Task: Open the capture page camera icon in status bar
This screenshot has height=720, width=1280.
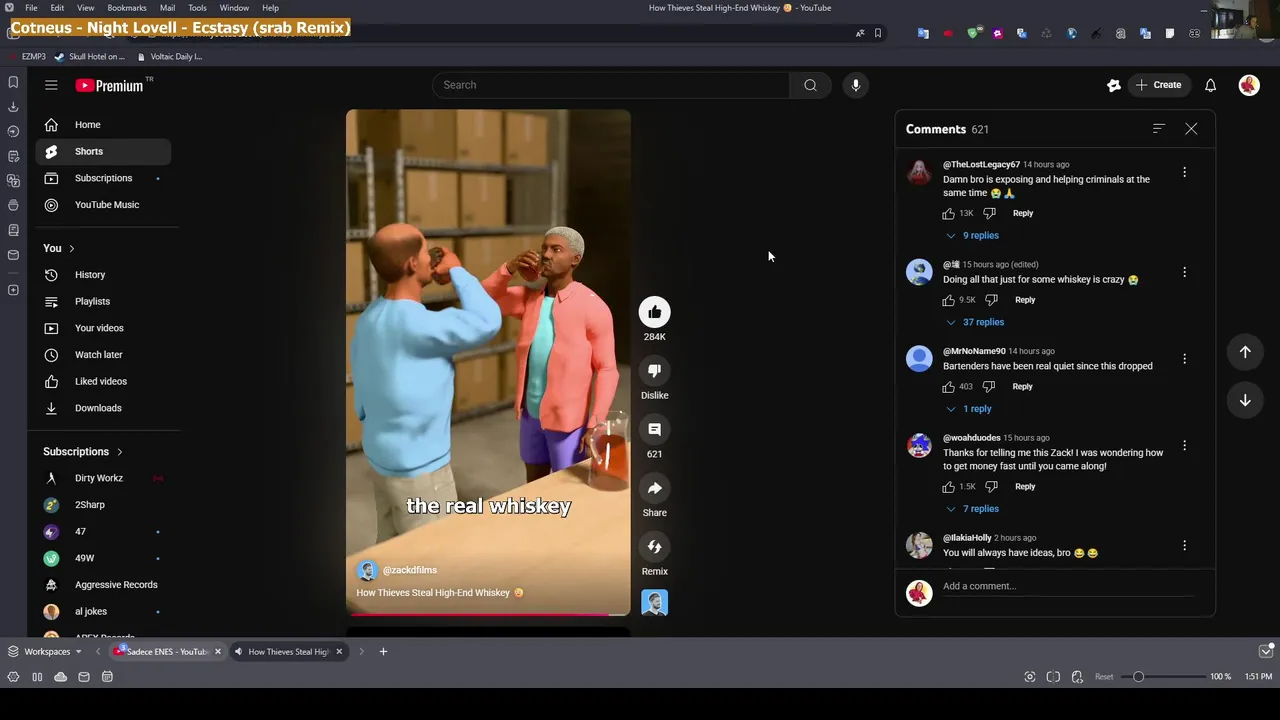Action: (x=1030, y=677)
